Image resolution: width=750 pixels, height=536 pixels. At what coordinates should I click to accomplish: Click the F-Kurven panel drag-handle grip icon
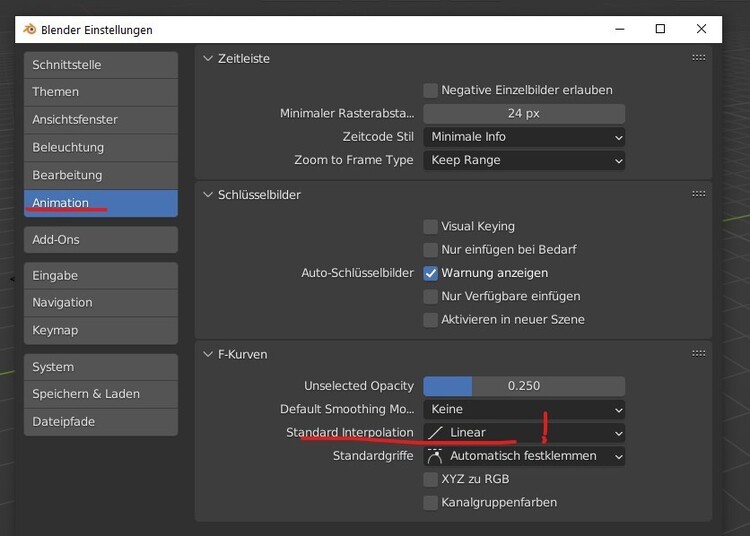coord(699,353)
